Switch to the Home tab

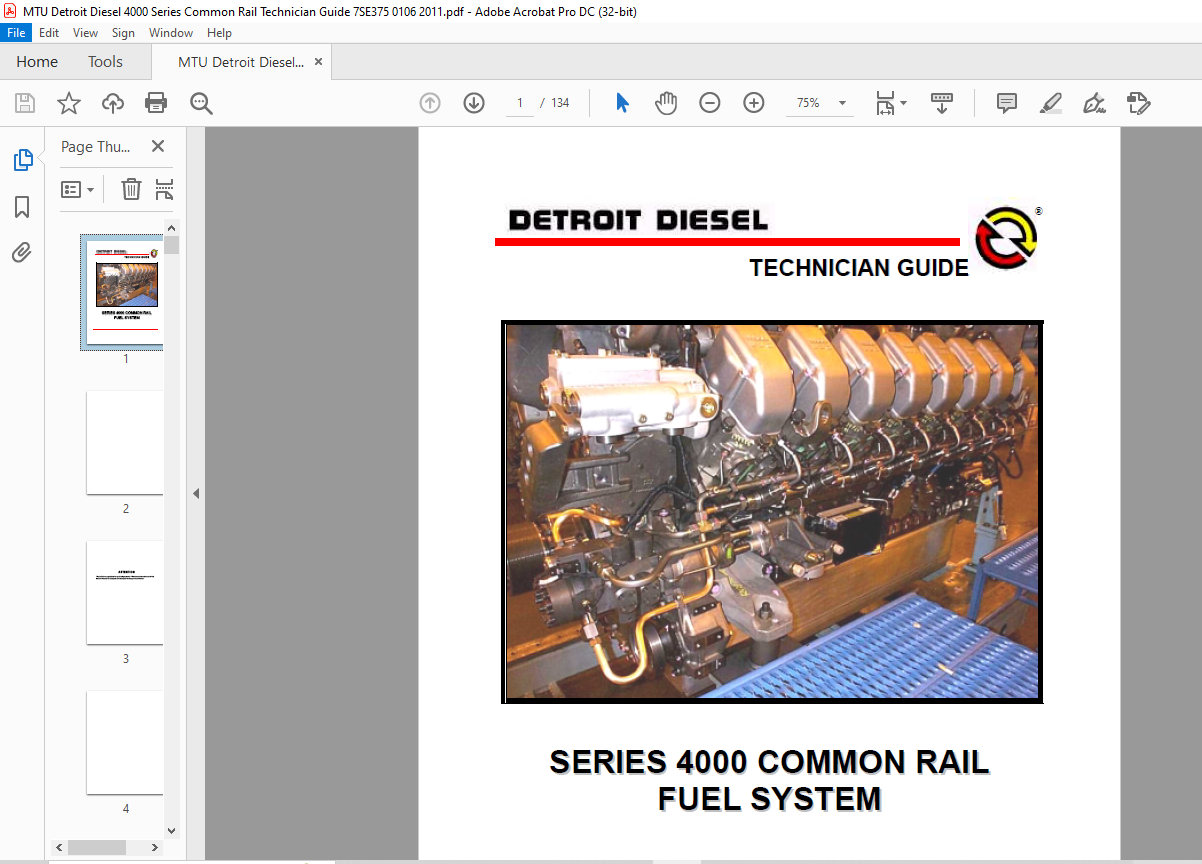point(37,62)
